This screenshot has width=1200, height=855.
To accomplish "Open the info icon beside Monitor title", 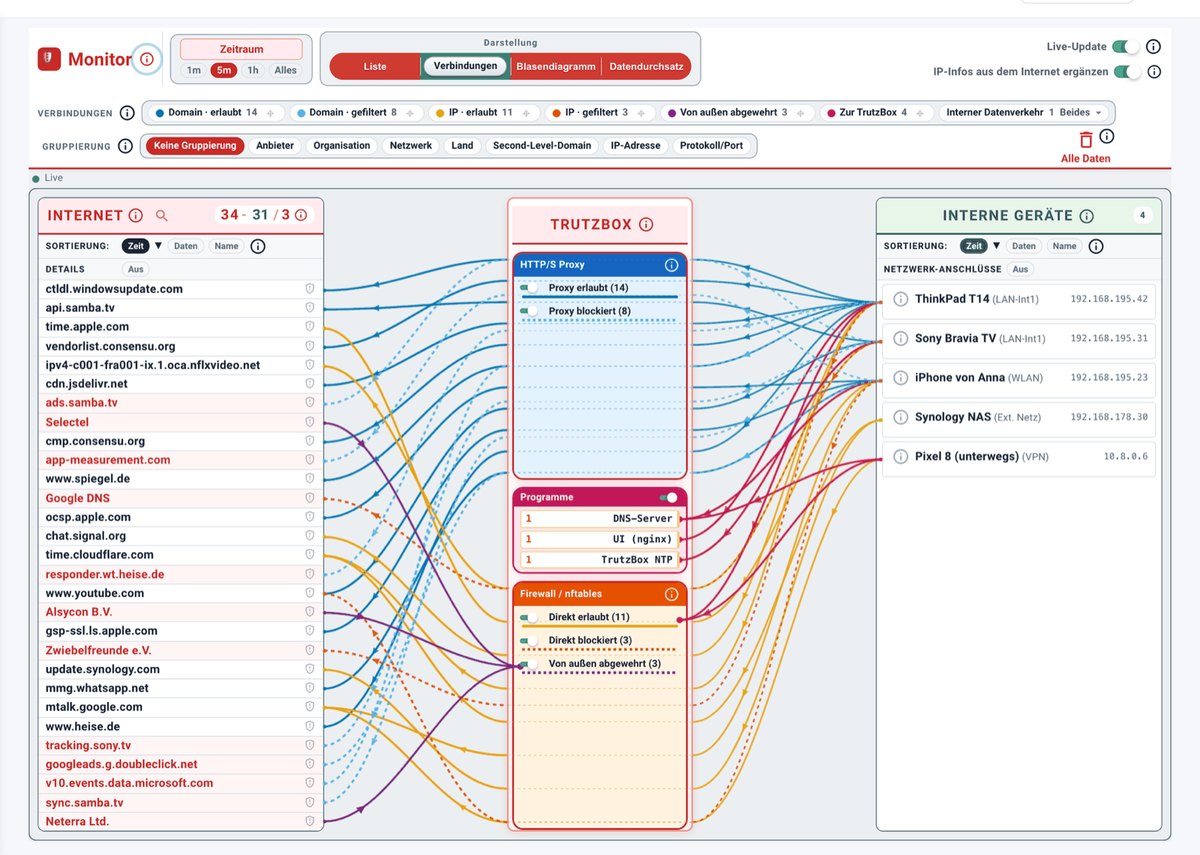I will tap(147, 59).
